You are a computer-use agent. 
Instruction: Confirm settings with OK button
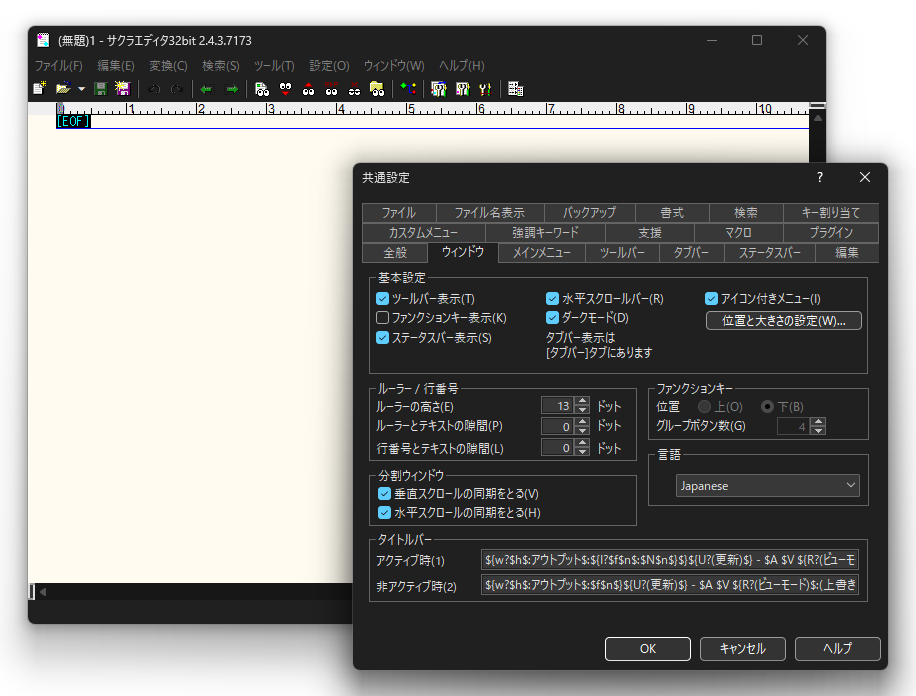click(x=647, y=649)
